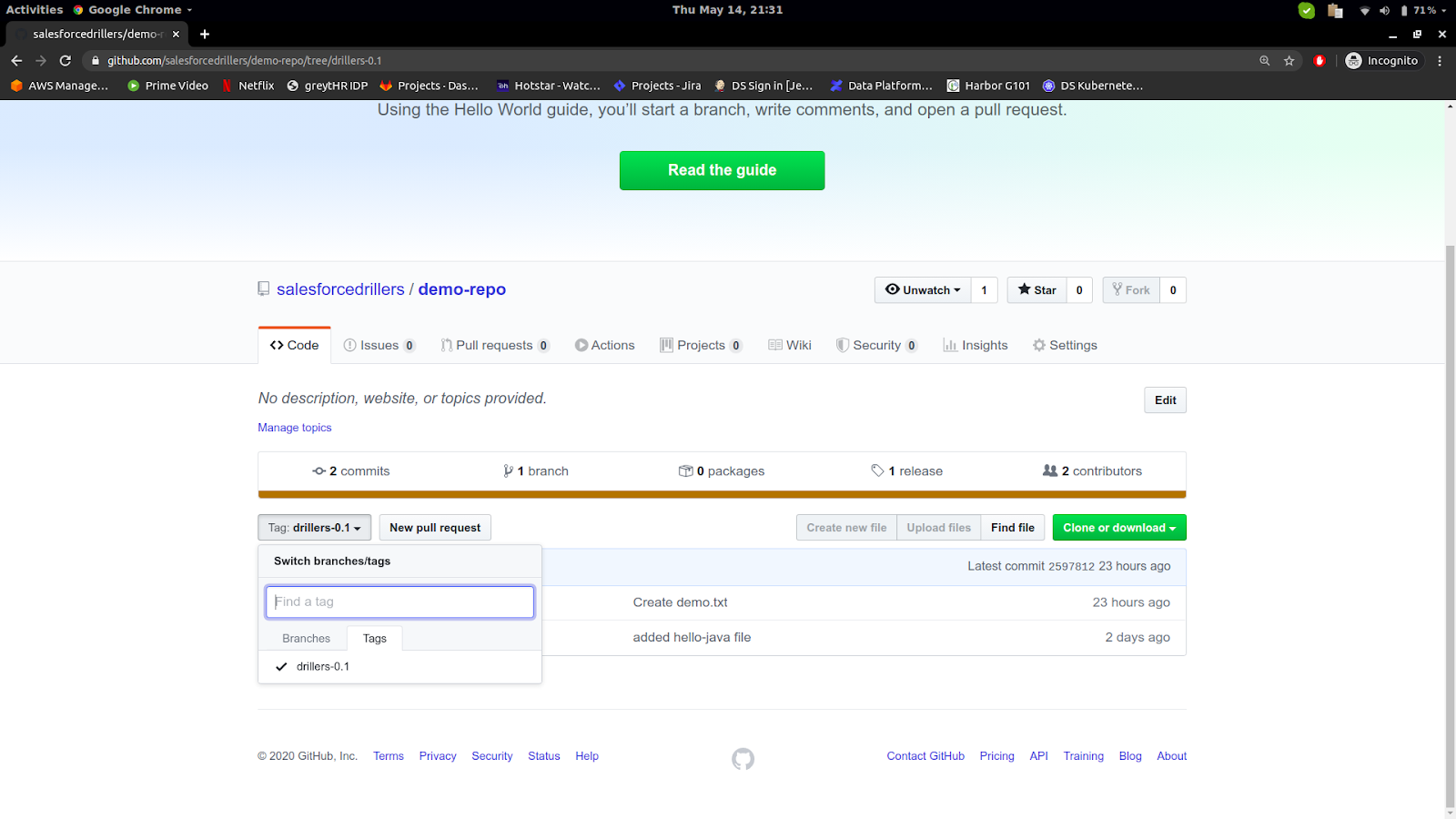The height and width of the screenshot is (819, 1456).
Task: Open the Wiki tab
Action: pos(789,345)
